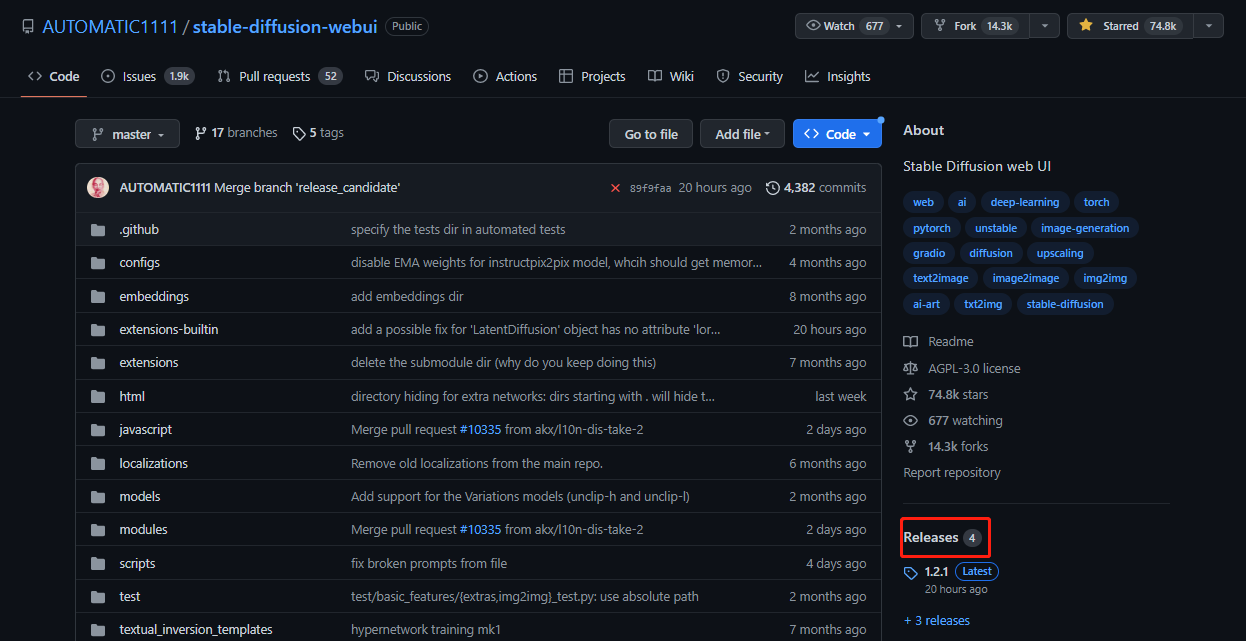Open the 1.2.1 Latest release link

(936, 571)
